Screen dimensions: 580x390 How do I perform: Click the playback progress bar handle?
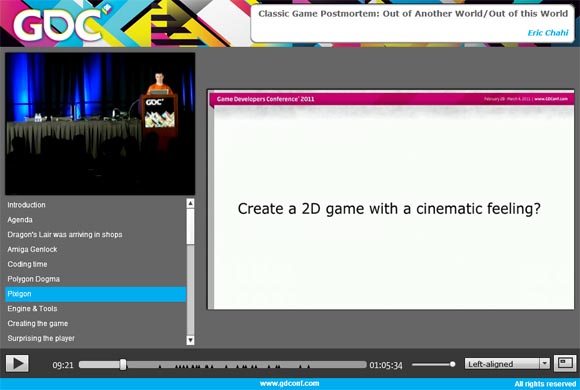click(x=123, y=365)
